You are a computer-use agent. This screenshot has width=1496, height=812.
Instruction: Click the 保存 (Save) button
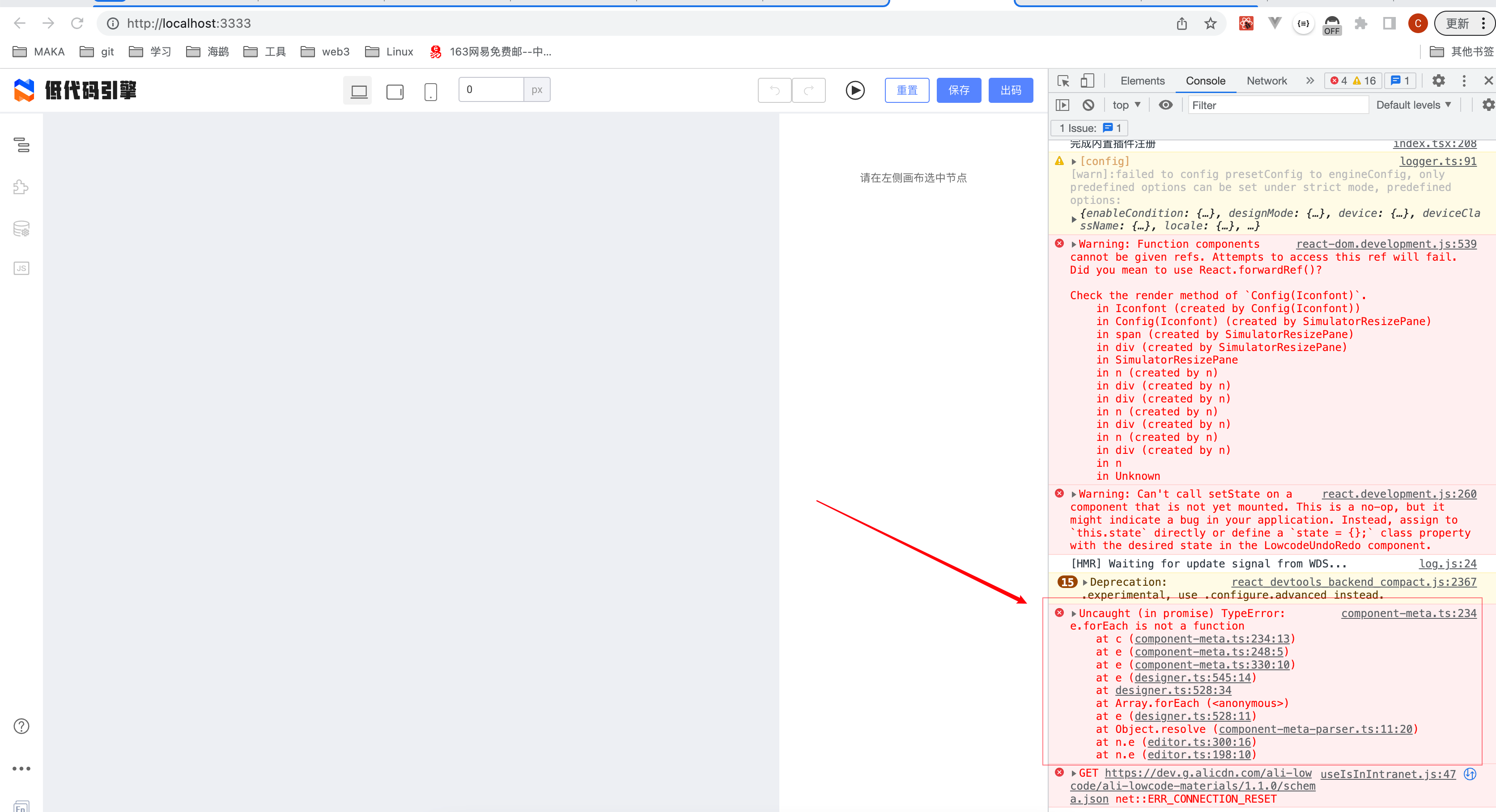tap(958, 90)
